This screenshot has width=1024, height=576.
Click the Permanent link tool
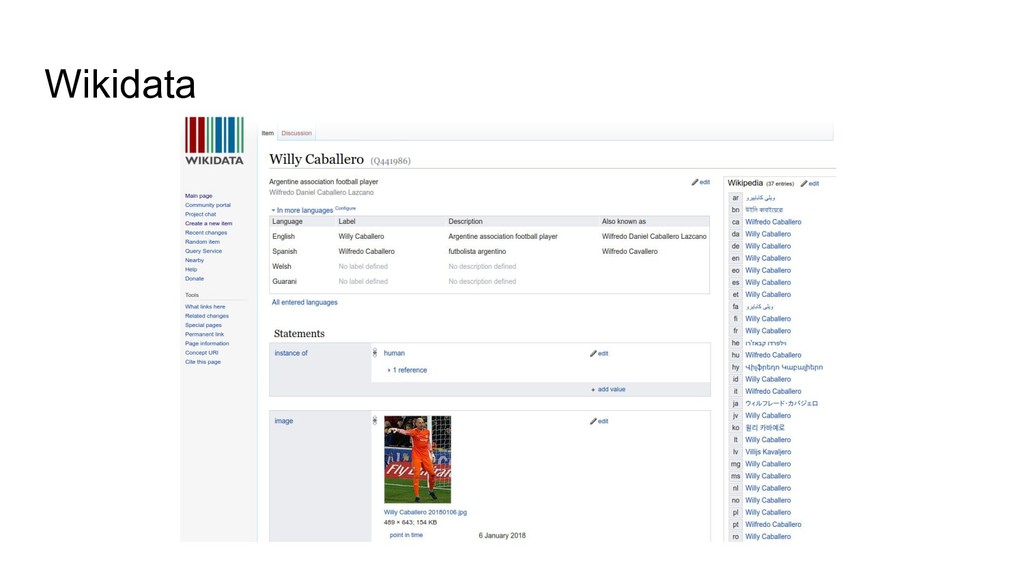coord(204,334)
